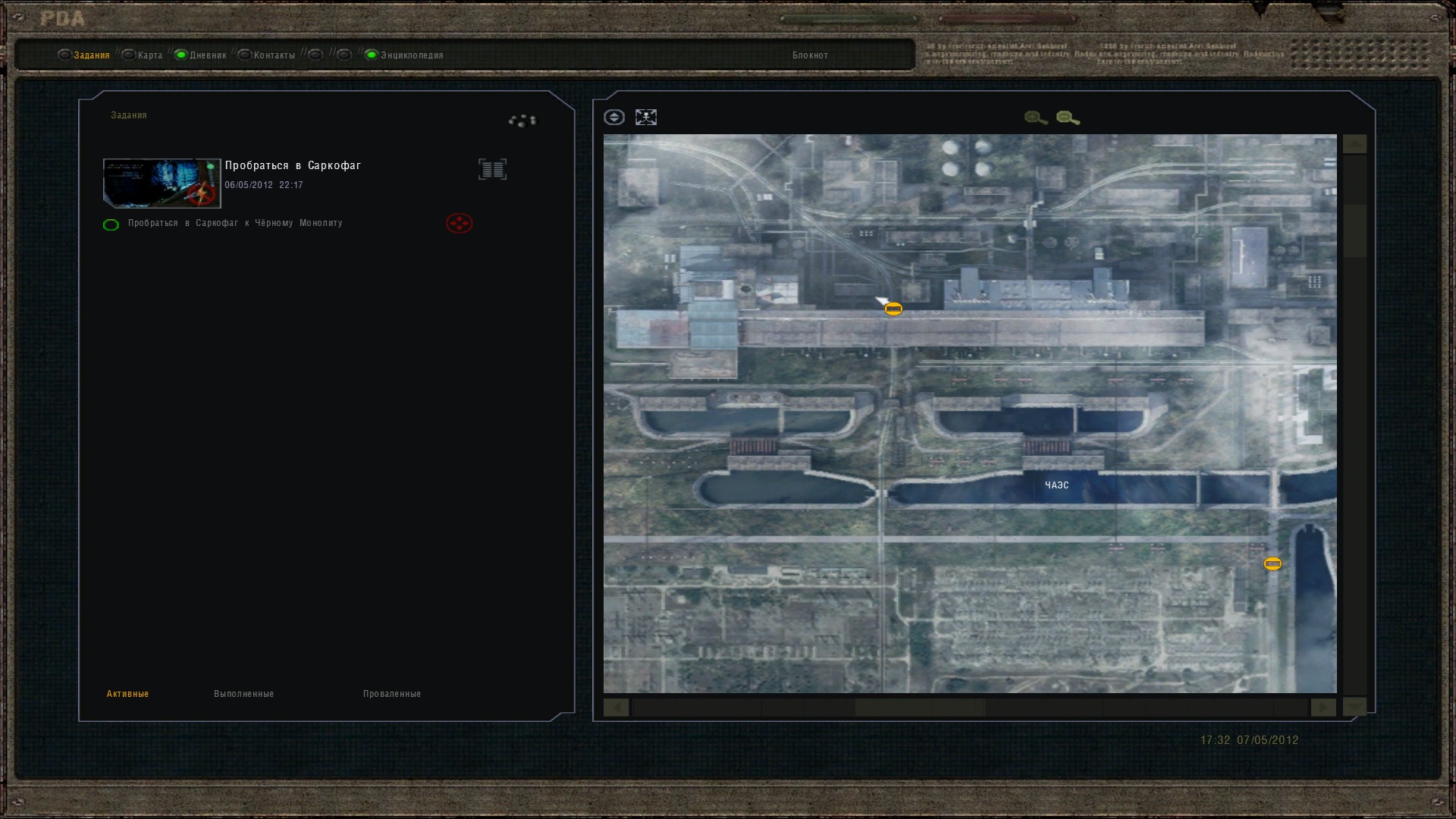Click the yellow marker near the right canal
The height and width of the screenshot is (819, 1456).
pyautogui.click(x=1272, y=563)
